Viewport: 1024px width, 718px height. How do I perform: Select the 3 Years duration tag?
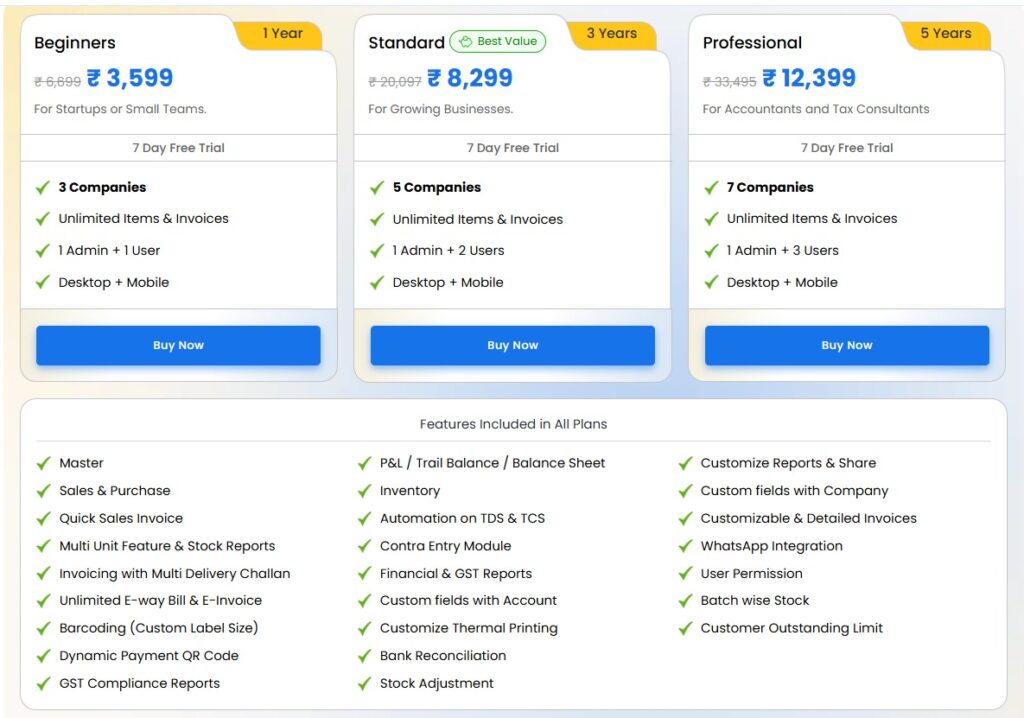coord(611,34)
